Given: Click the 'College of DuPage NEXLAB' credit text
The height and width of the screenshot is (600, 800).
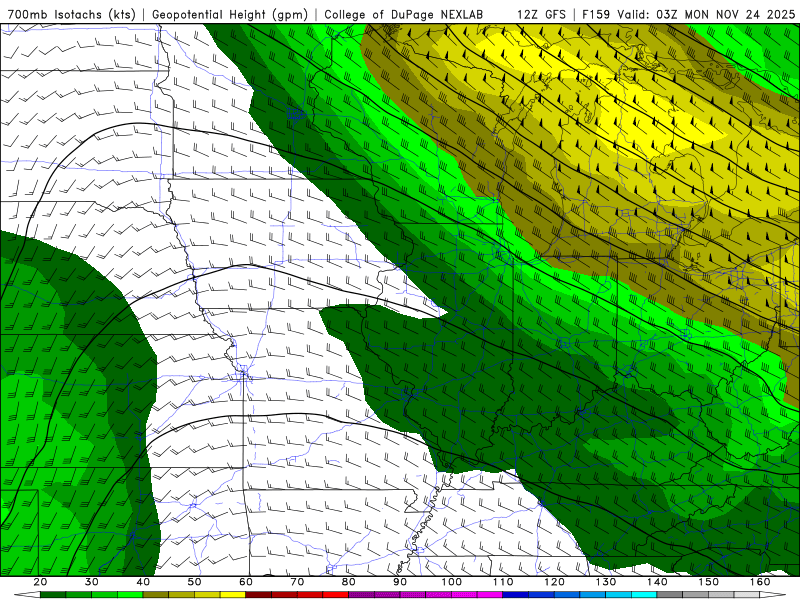Looking at the screenshot, I should coord(404,15).
